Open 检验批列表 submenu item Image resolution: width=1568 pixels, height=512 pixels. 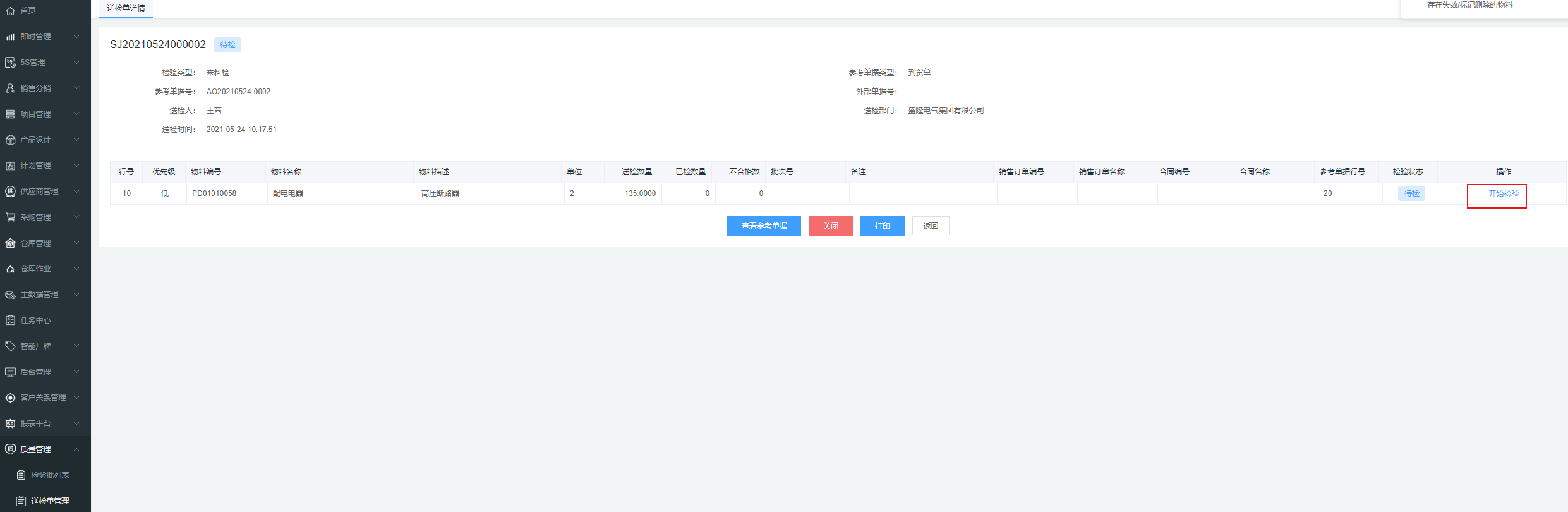pos(50,475)
